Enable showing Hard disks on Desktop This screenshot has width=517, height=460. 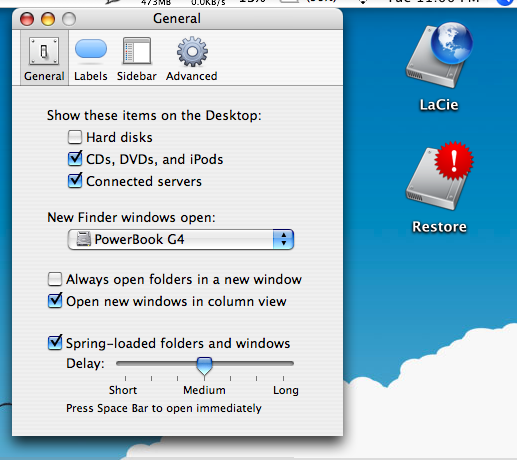[75, 137]
